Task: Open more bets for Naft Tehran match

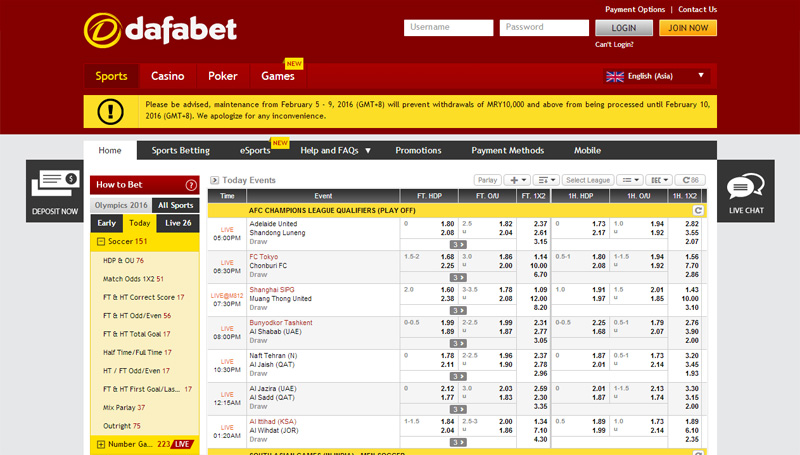Action: [x=458, y=376]
